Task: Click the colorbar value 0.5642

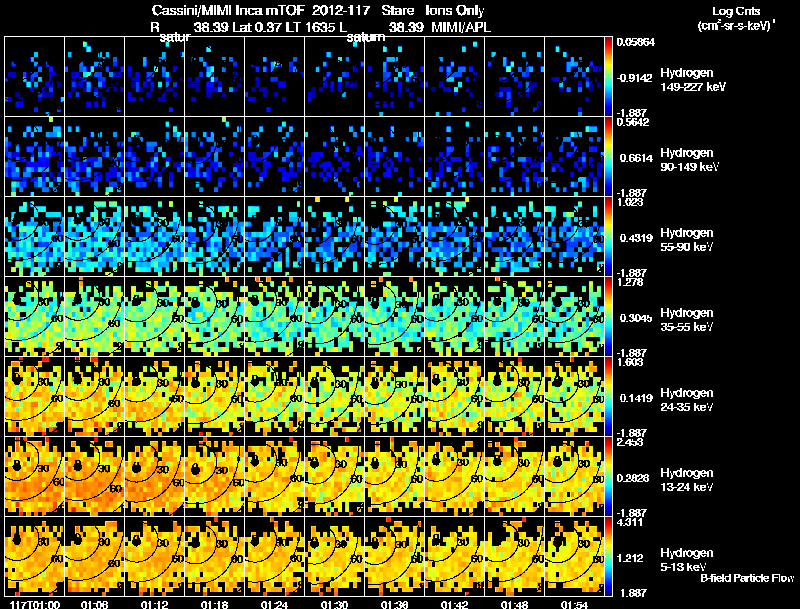Action: pos(633,122)
